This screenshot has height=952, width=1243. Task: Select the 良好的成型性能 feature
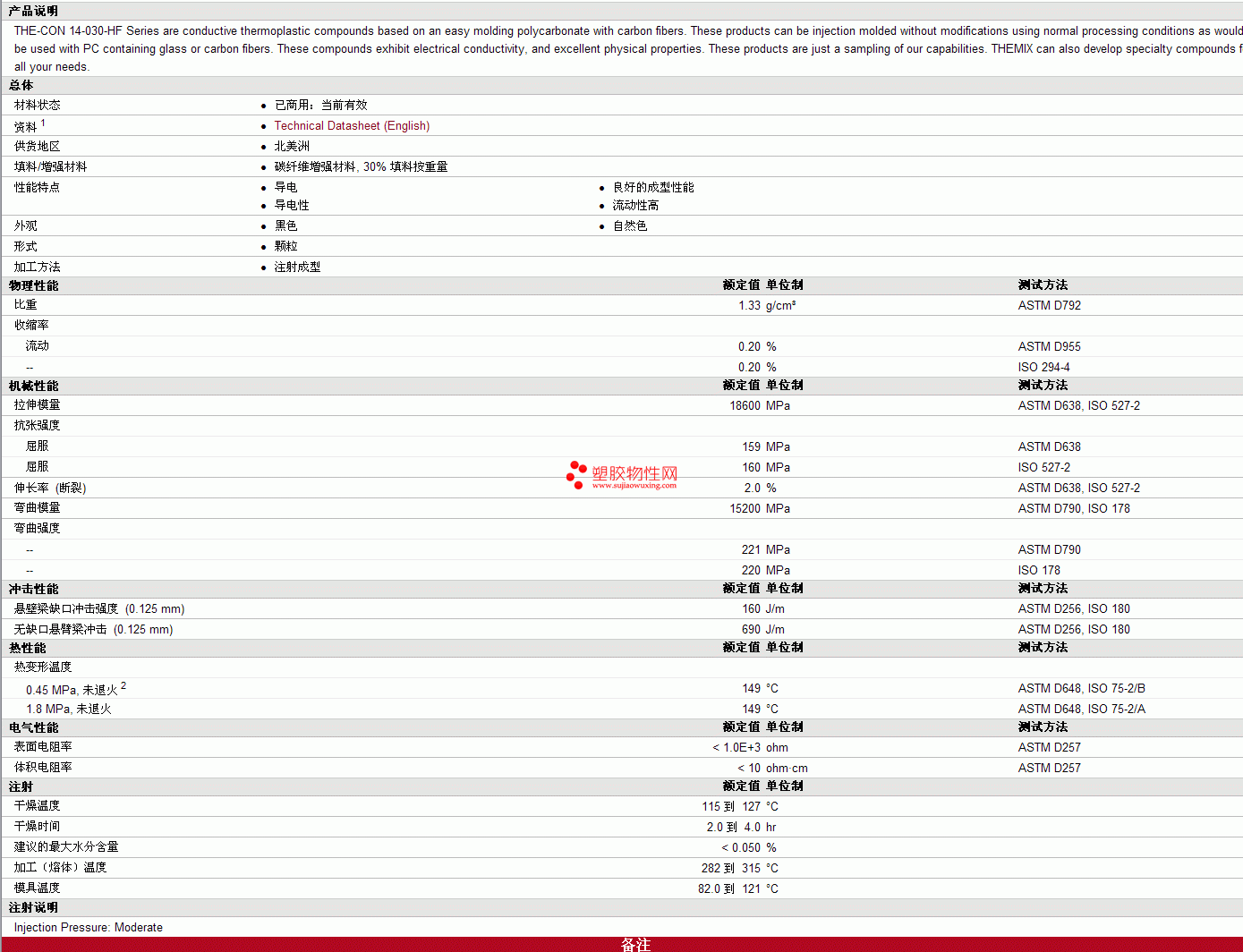click(653, 188)
